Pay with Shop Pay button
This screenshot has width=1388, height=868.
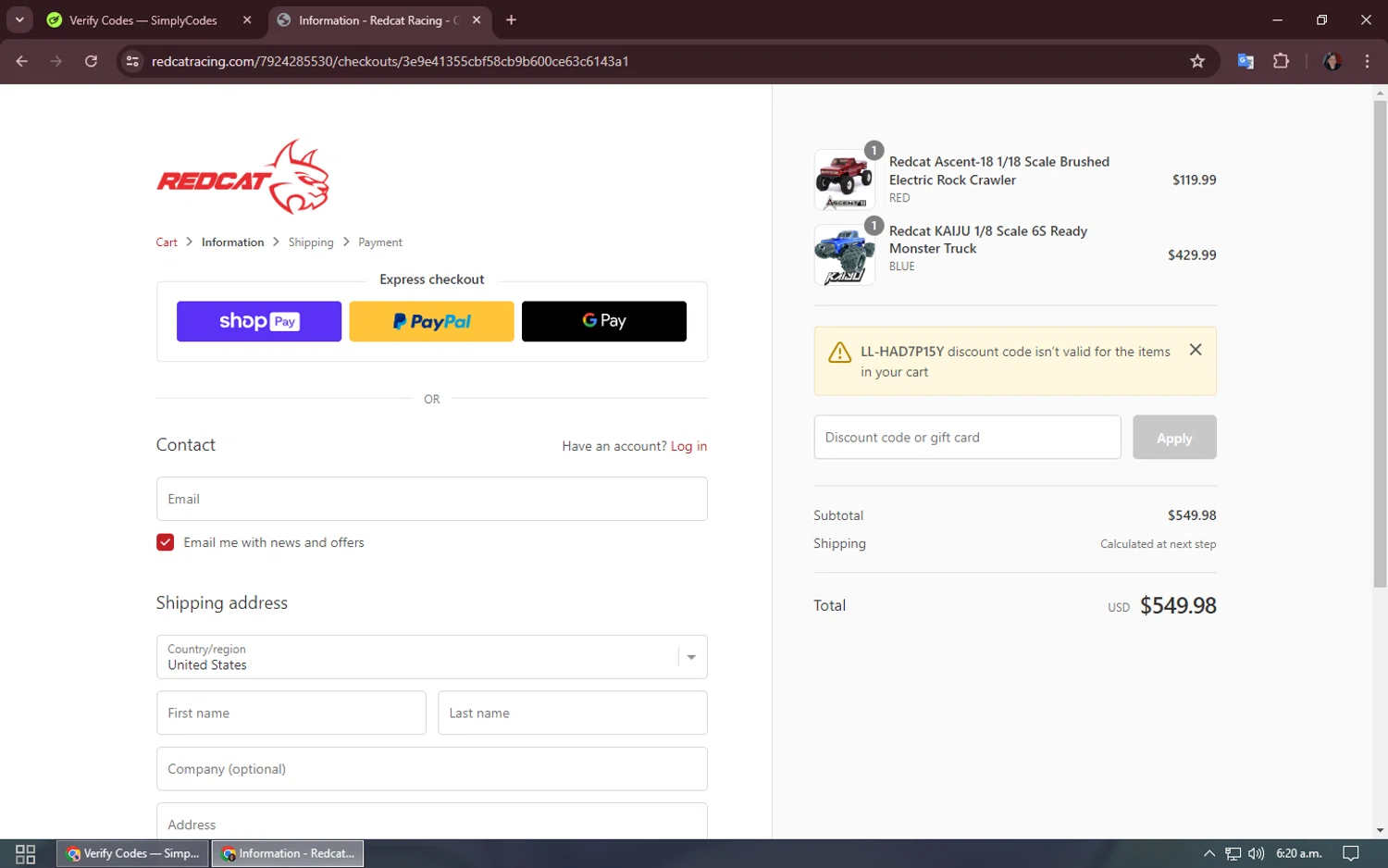click(259, 321)
